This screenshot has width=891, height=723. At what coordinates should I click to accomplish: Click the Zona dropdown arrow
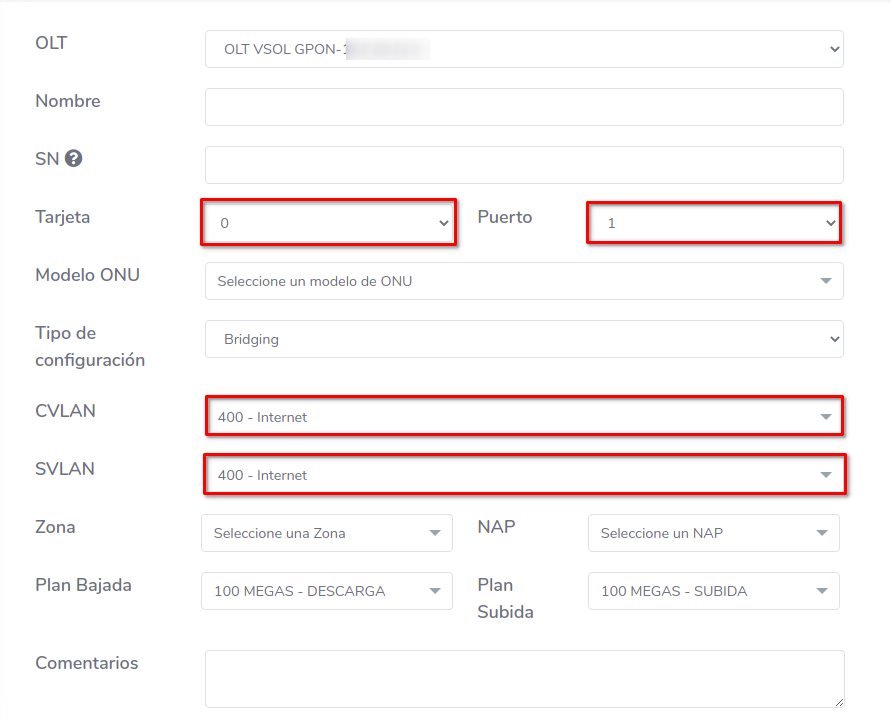[435, 533]
